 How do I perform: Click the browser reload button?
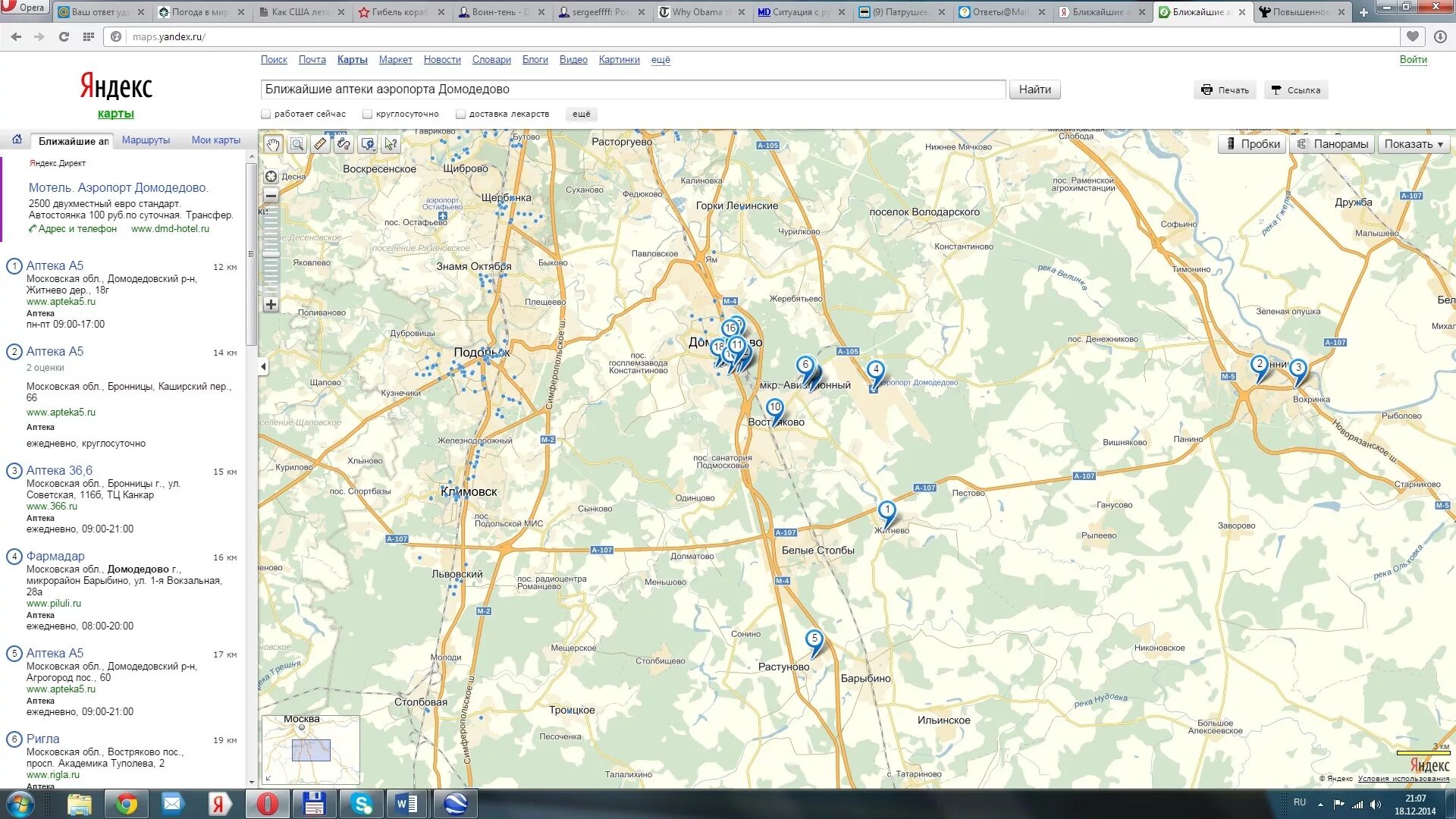click(64, 36)
